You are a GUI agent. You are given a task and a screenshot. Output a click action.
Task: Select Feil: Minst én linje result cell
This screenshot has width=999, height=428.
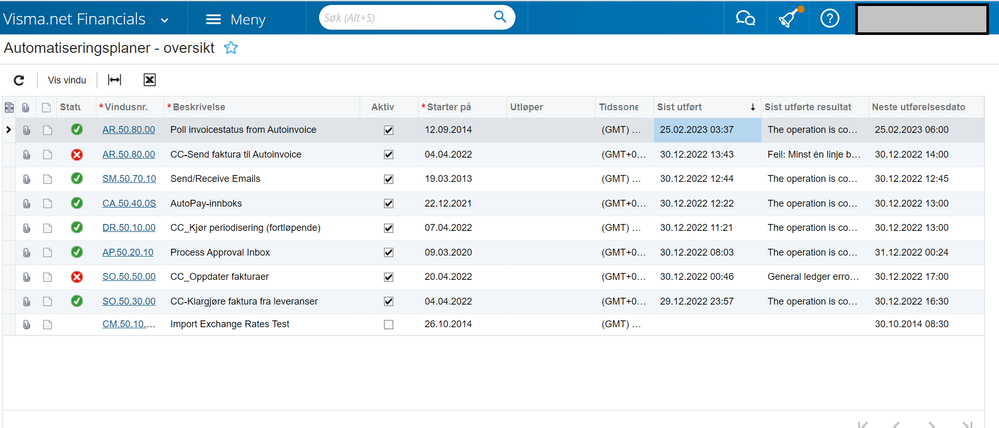point(814,154)
